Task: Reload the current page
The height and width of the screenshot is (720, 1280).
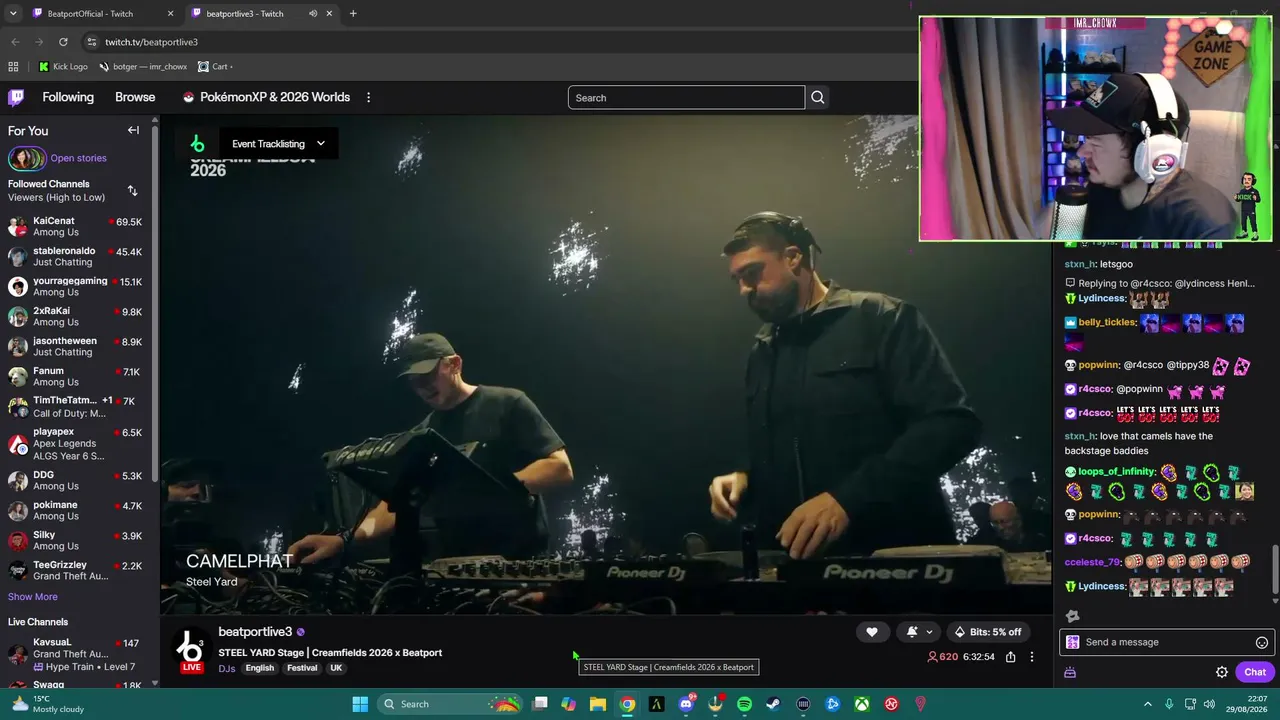Action: [x=63, y=42]
